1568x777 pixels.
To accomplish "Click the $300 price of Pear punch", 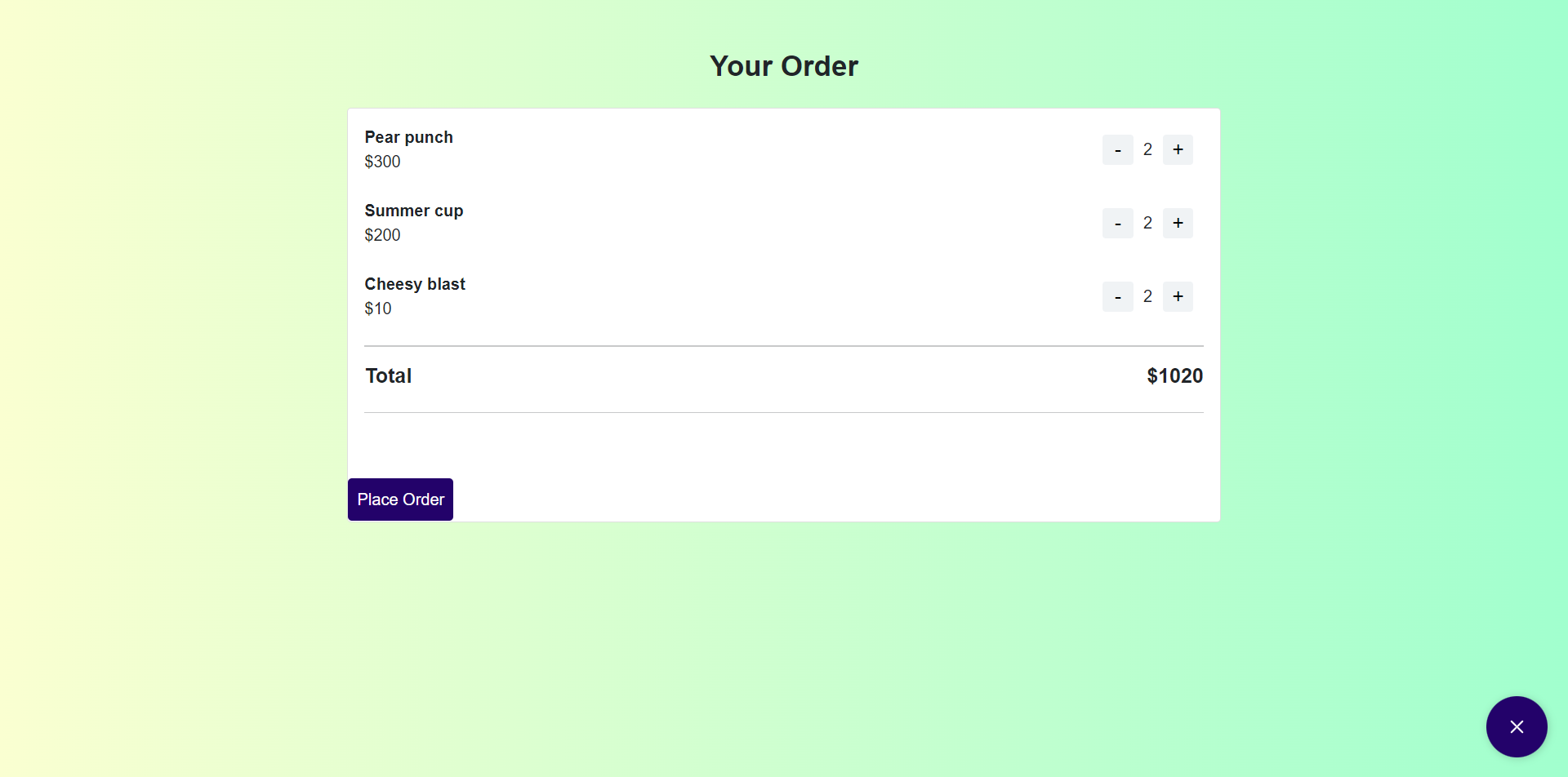I will point(382,162).
